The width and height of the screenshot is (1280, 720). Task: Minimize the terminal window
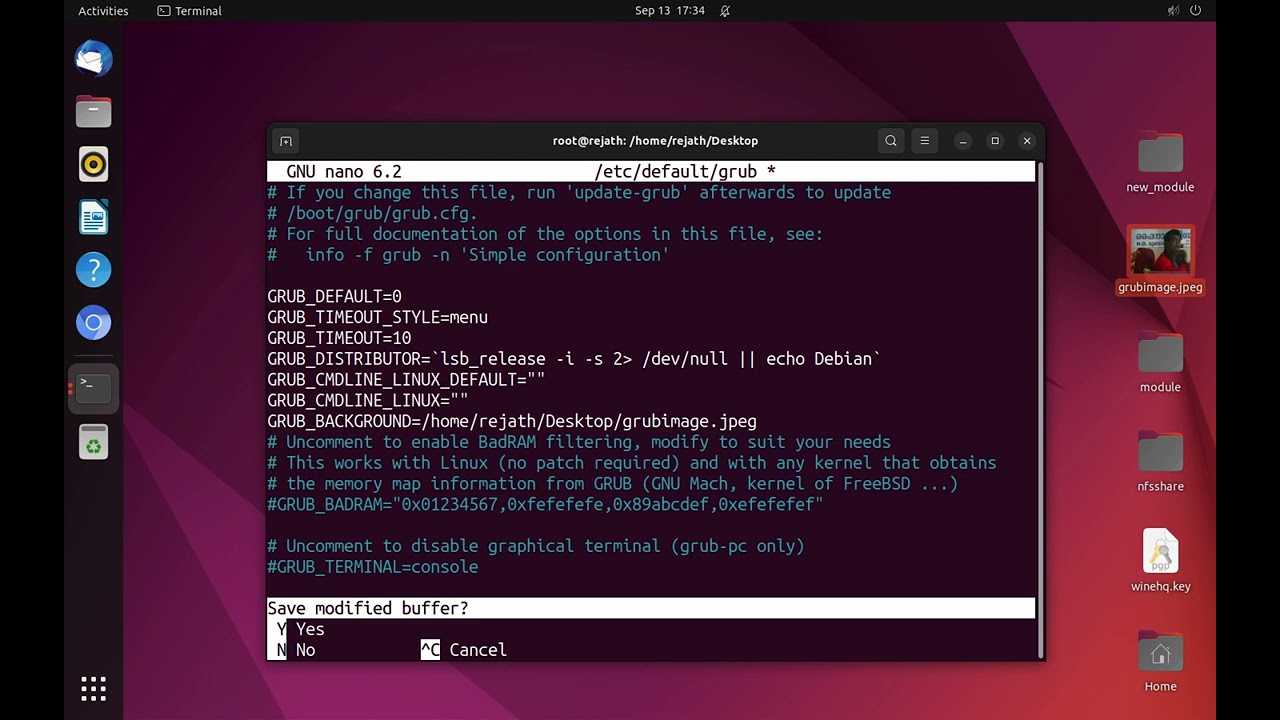(x=963, y=141)
